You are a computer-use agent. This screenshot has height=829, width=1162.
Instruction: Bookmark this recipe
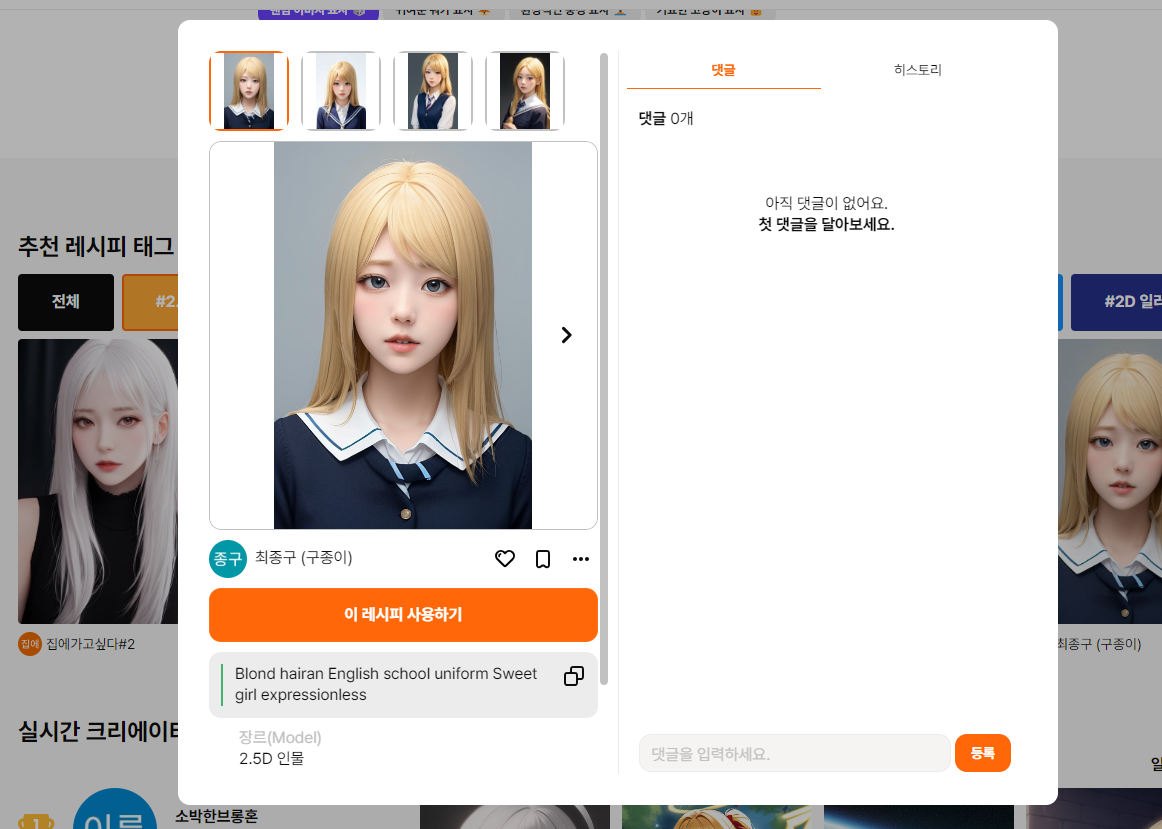[x=542, y=559]
